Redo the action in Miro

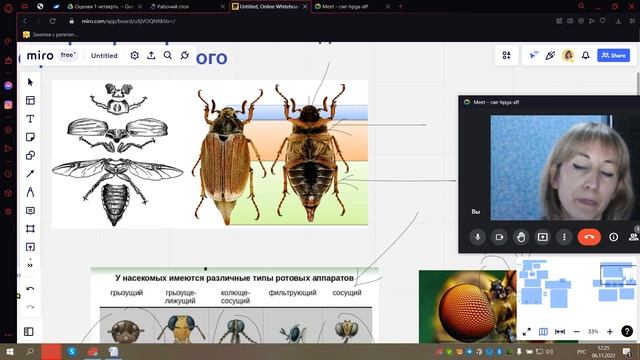coord(30,307)
